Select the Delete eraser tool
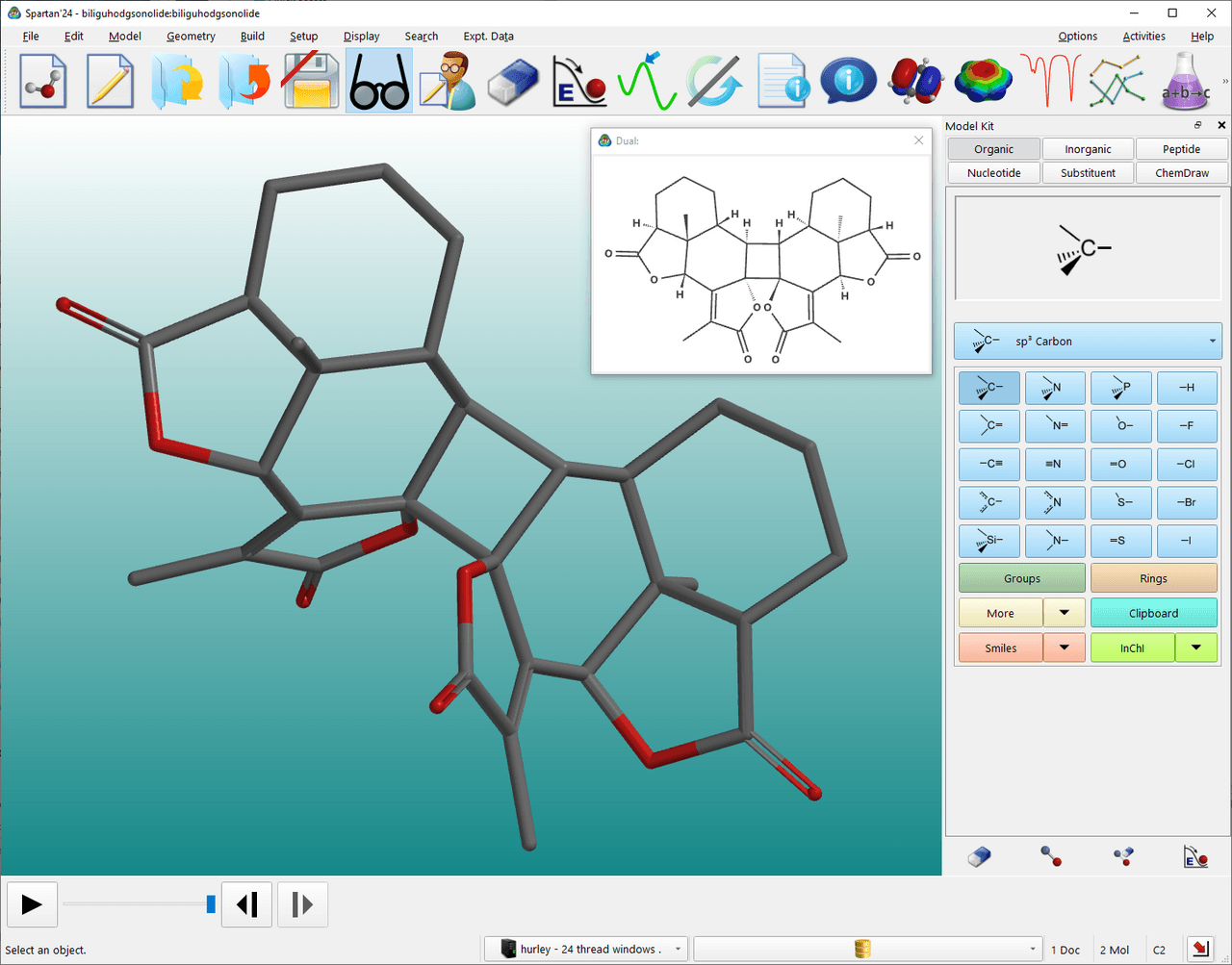Screen dimensions: 1232x965 coord(513,81)
